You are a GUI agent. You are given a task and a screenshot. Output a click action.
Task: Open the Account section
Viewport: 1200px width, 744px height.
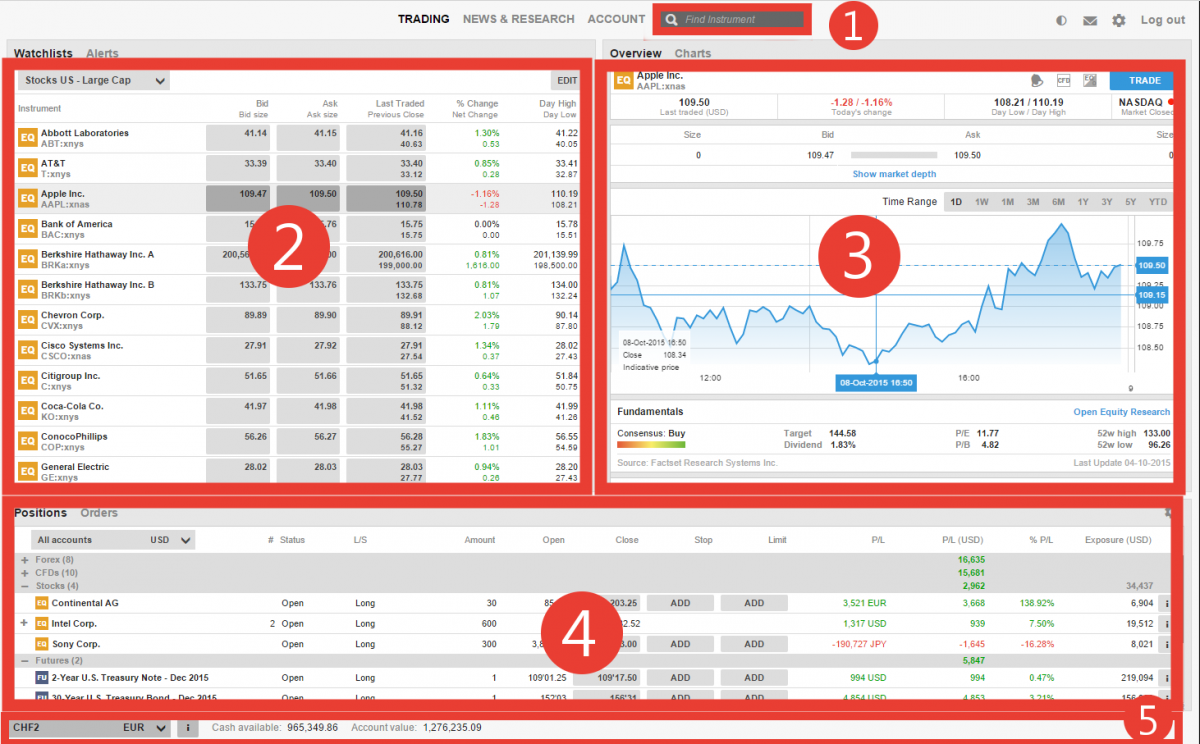616,19
